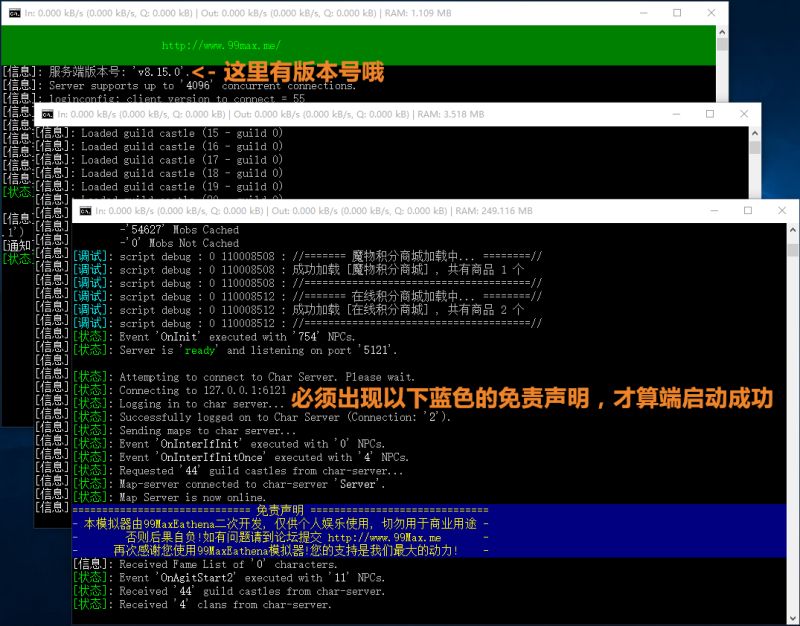Open the system menu from map server window icon
The width and height of the screenshot is (800, 626).
coord(85,211)
